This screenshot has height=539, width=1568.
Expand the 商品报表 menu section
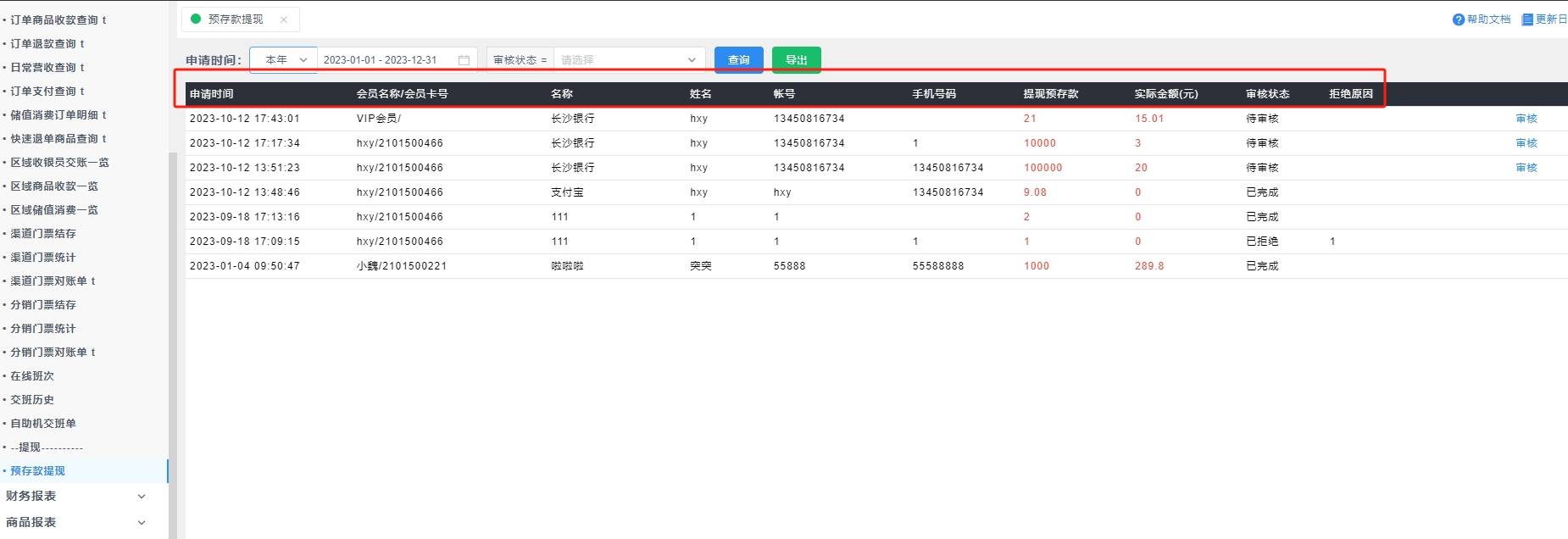pyautogui.click(x=75, y=522)
